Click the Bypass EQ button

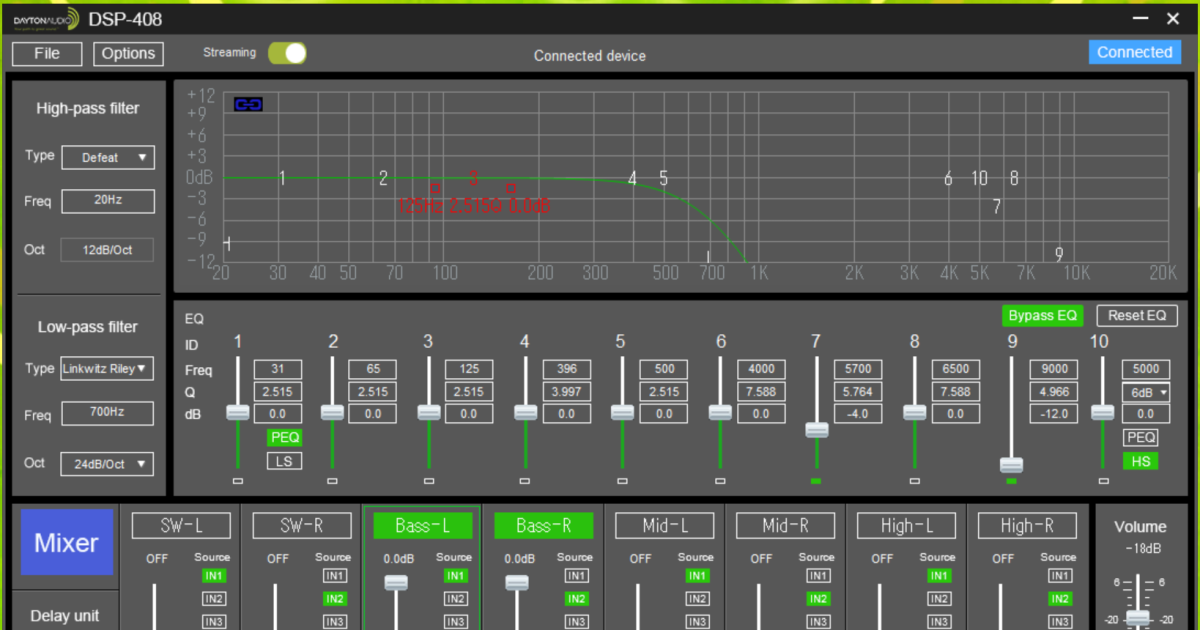(1042, 315)
